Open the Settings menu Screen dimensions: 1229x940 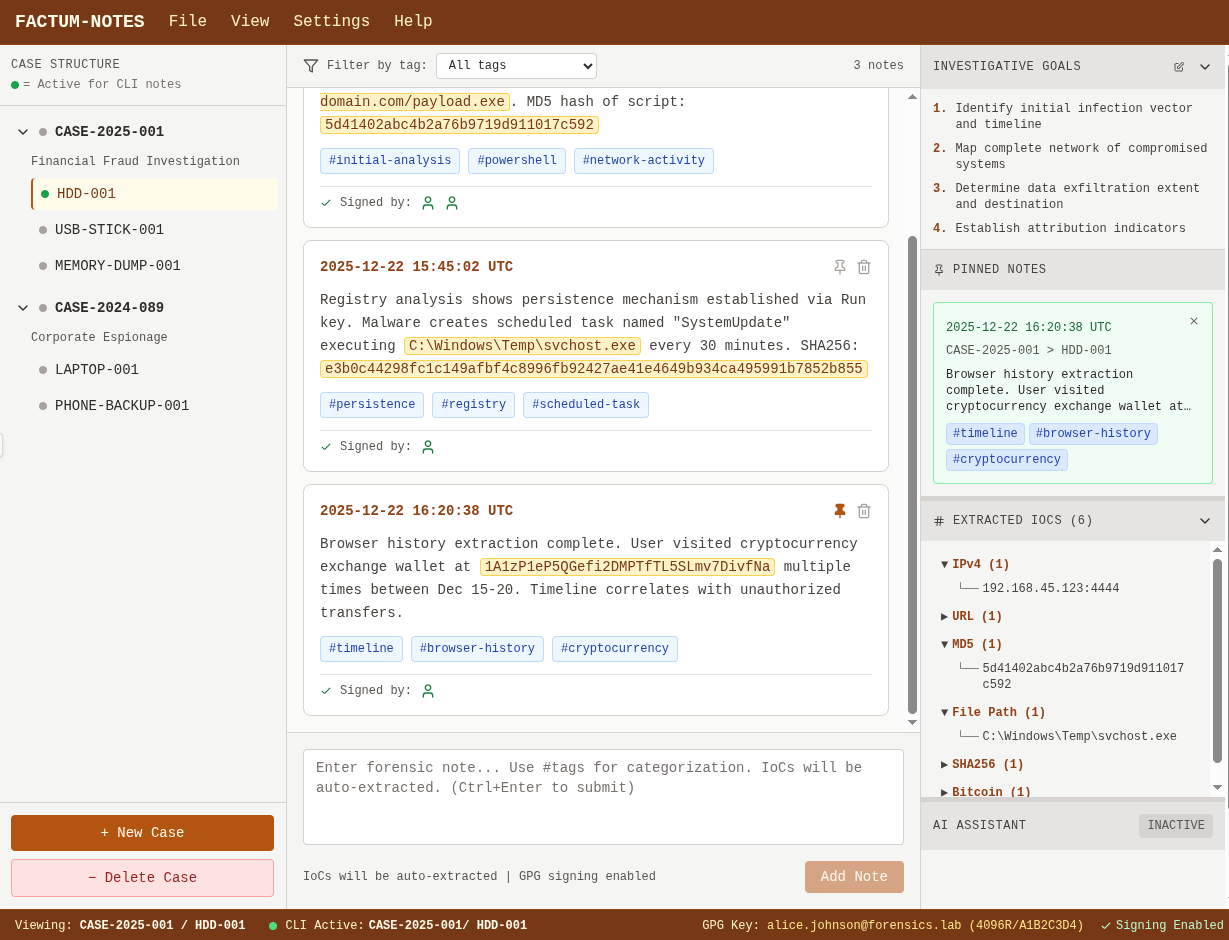[331, 22]
